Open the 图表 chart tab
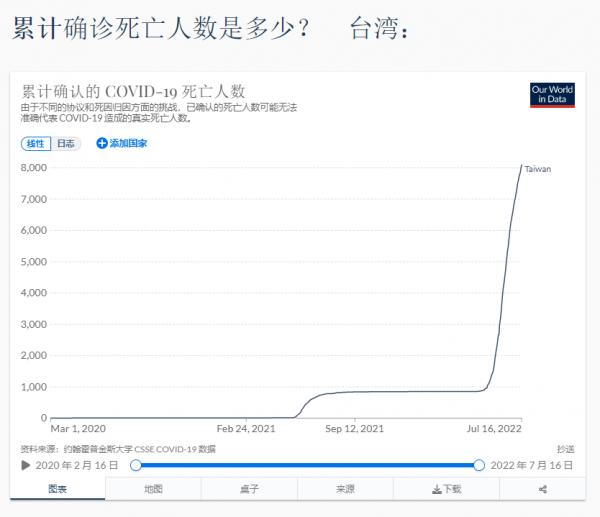 58,489
